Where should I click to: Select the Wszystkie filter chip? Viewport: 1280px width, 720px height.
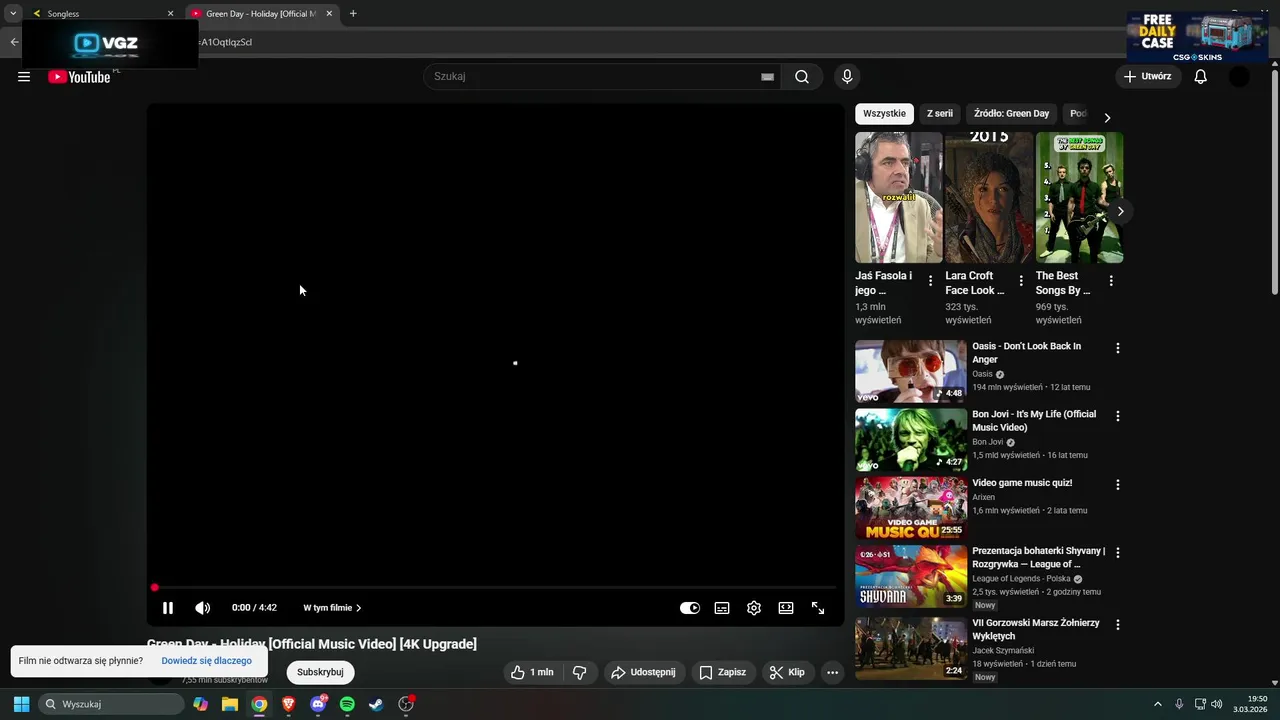tap(884, 114)
